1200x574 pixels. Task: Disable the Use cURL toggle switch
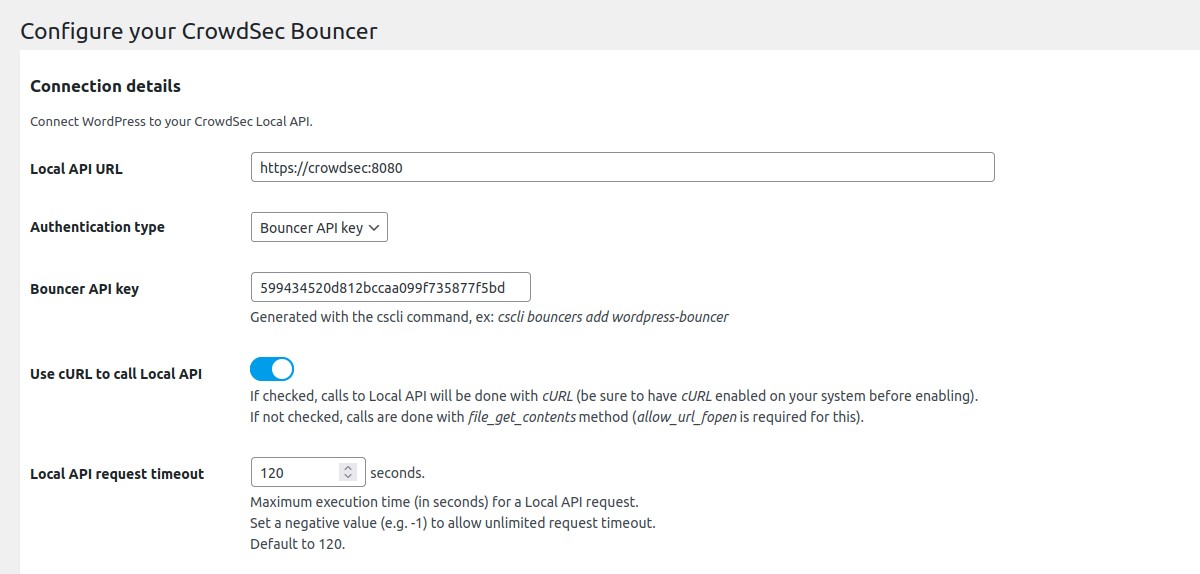(x=272, y=369)
